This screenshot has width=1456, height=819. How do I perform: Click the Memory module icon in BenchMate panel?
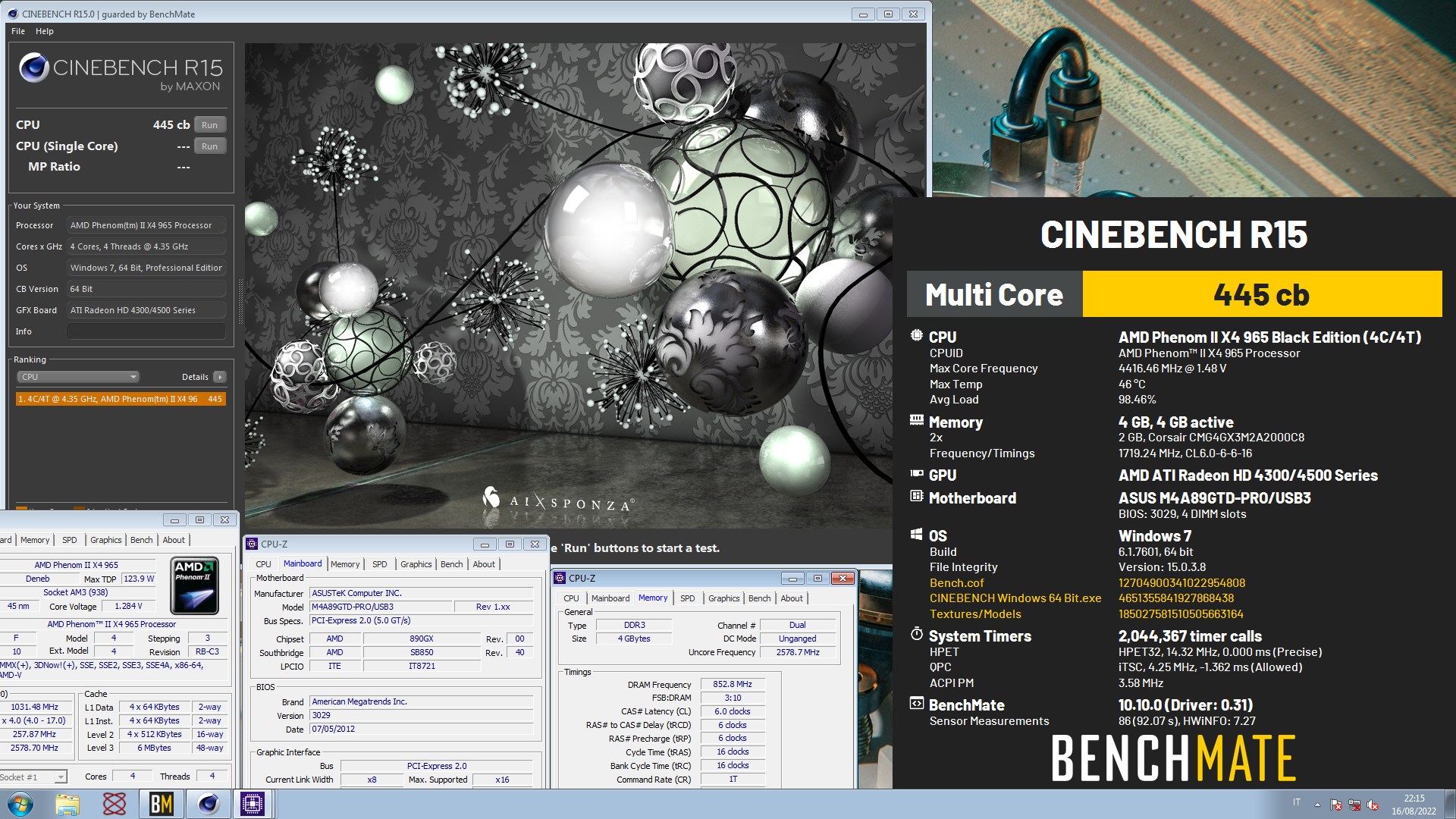pos(916,420)
